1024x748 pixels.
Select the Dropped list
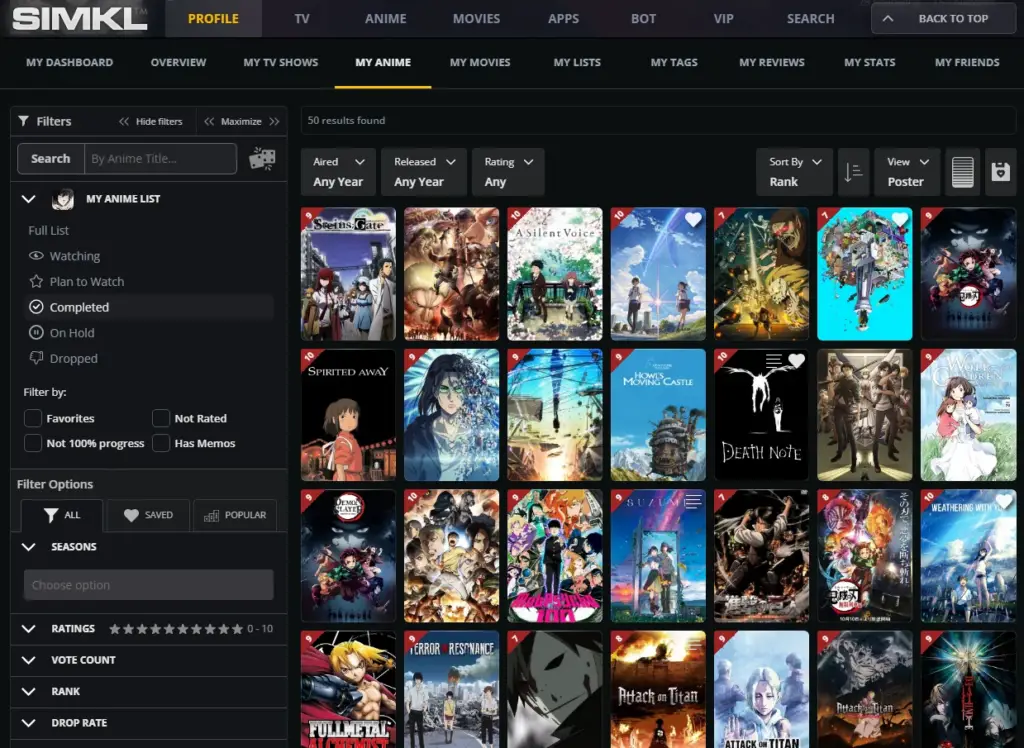[x=63, y=359]
